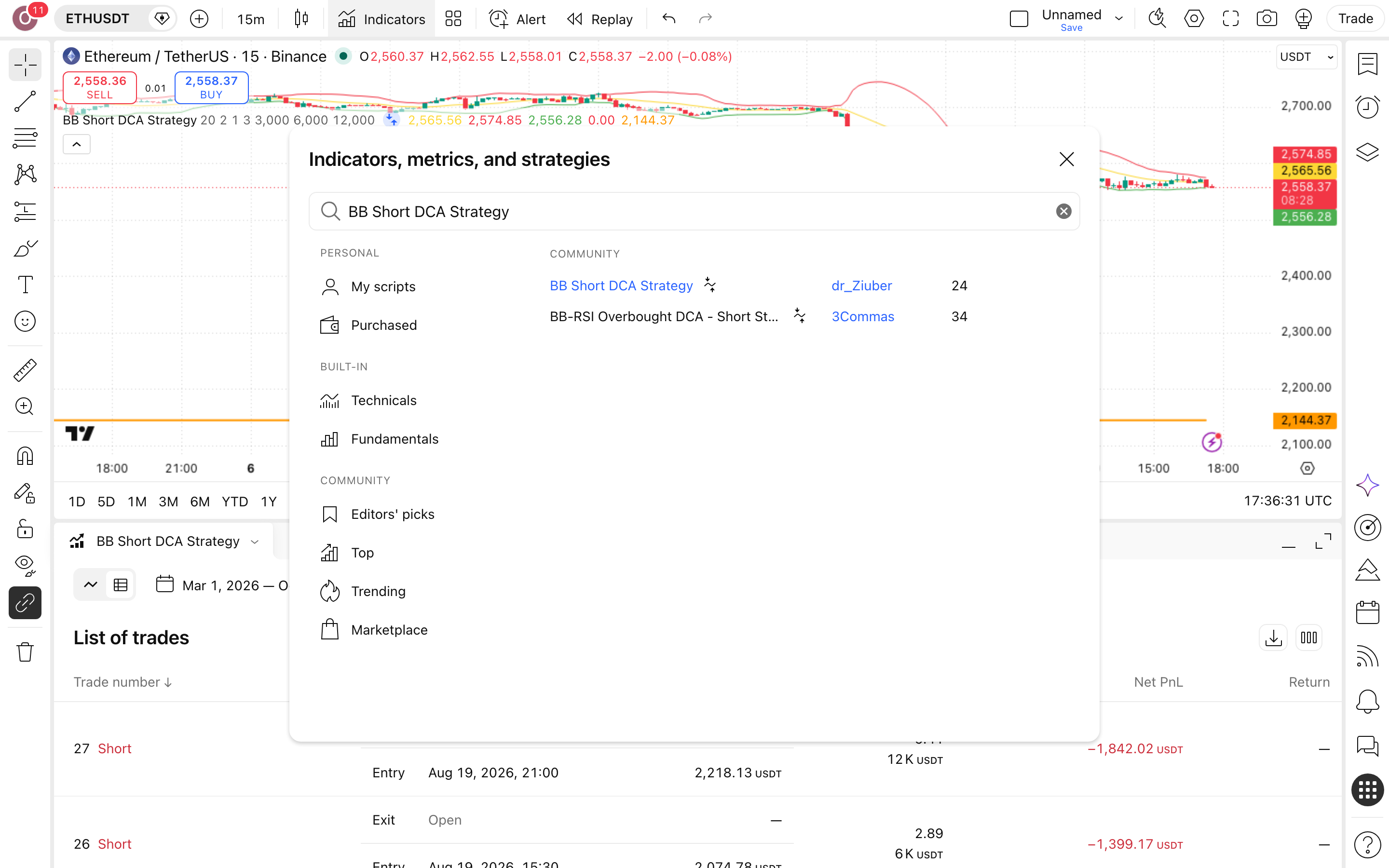Open chart type candles selector
Image resolution: width=1389 pixels, height=868 pixels.
coord(301,19)
